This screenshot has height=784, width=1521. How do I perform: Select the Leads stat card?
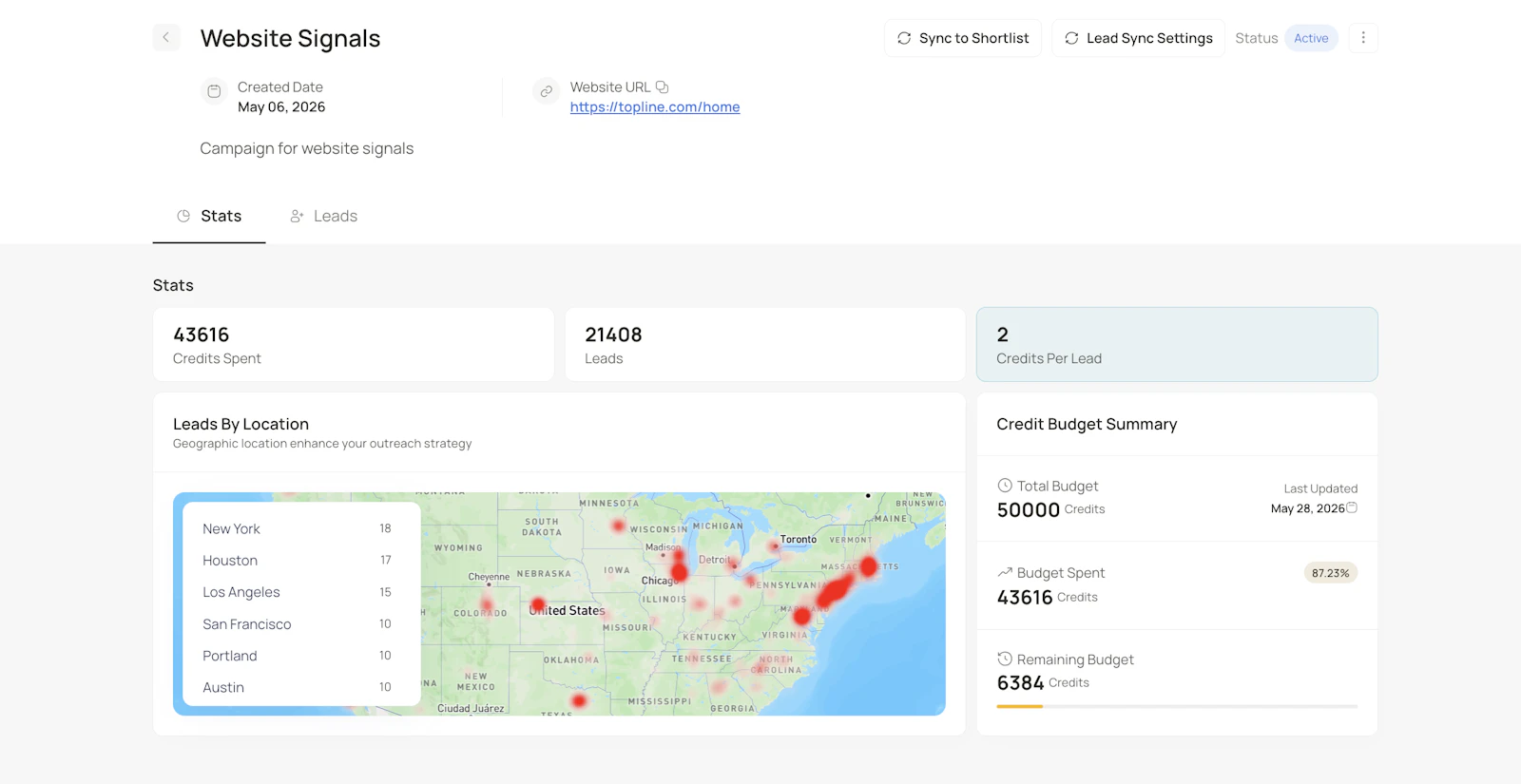pyautogui.click(x=765, y=345)
